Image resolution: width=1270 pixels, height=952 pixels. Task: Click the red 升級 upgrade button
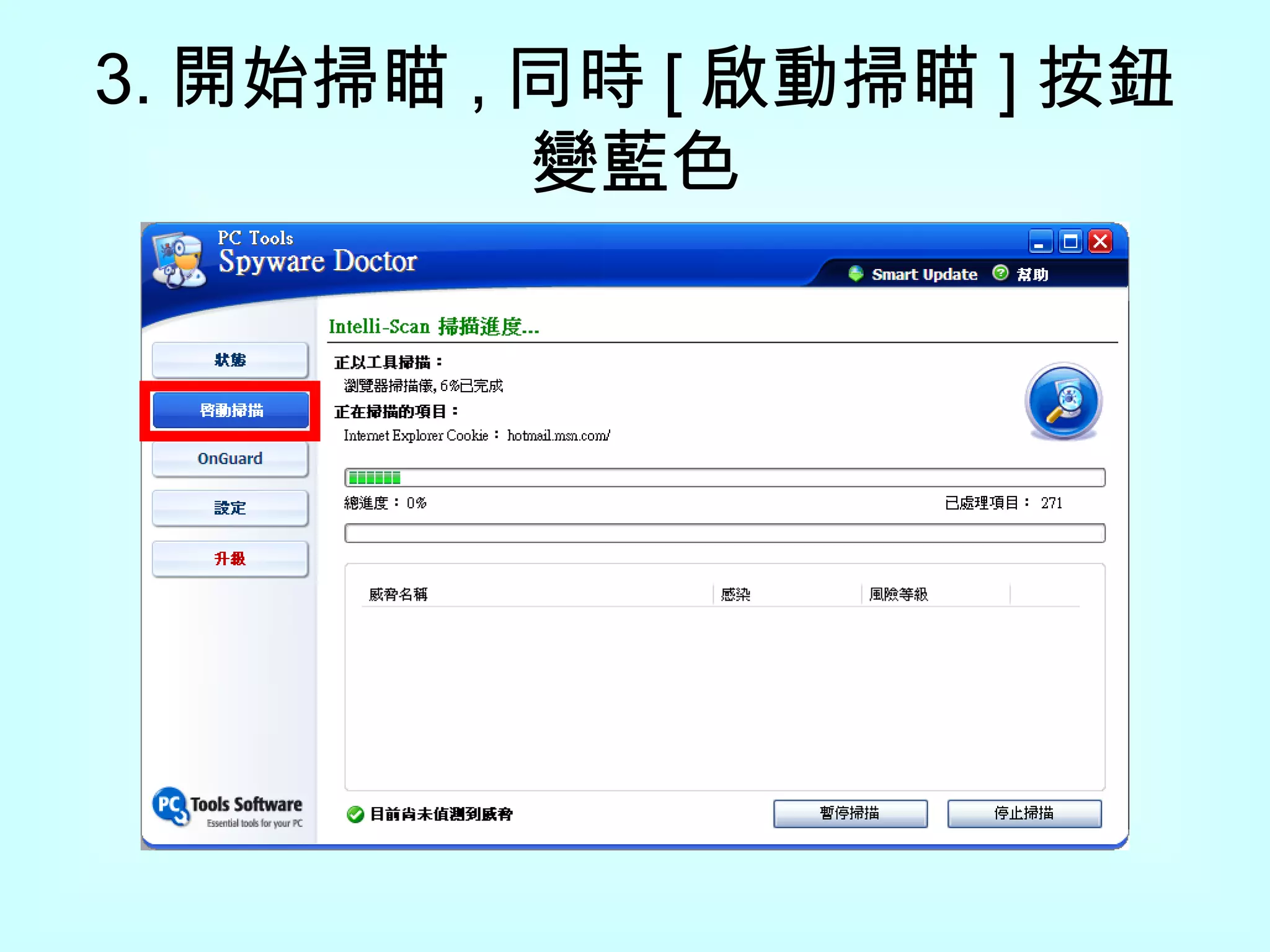tap(230, 559)
